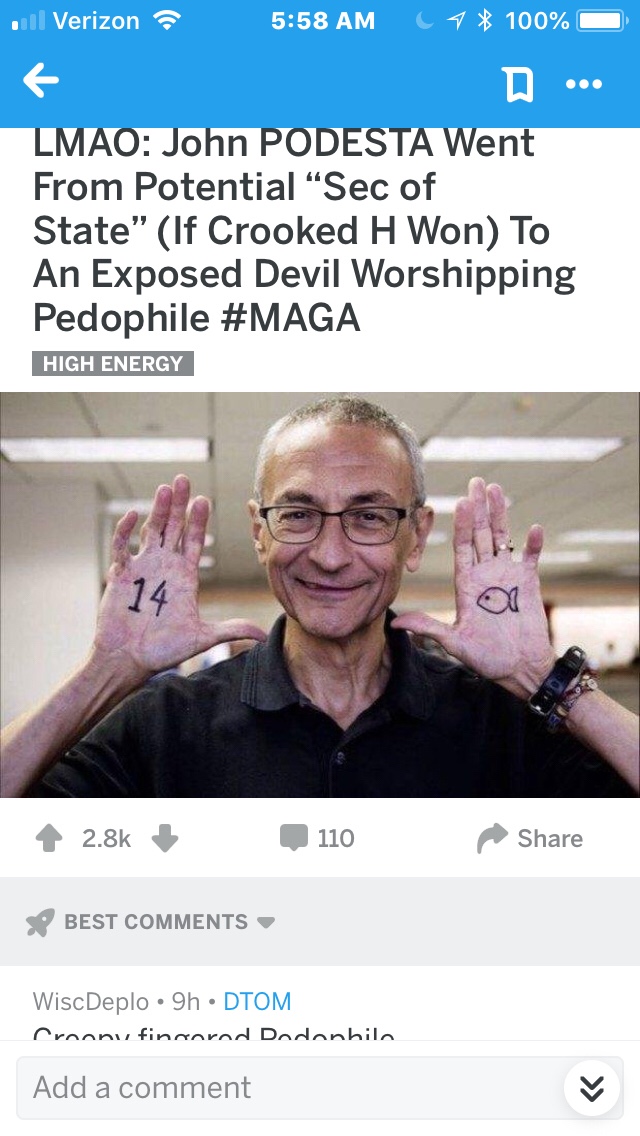Screen dimensions: 640x1136
Task: Tap the post title text
Action: tap(304, 230)
